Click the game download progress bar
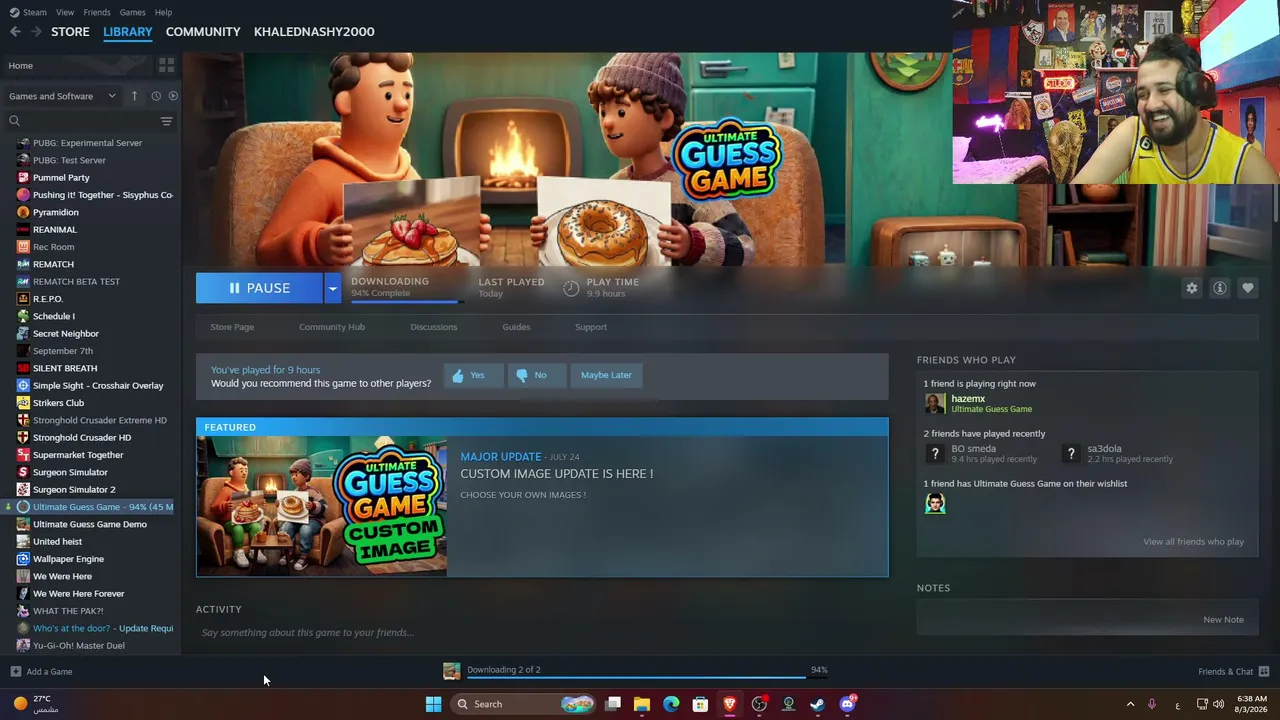Screen dimensions: 1280x720 coord(407,301)
